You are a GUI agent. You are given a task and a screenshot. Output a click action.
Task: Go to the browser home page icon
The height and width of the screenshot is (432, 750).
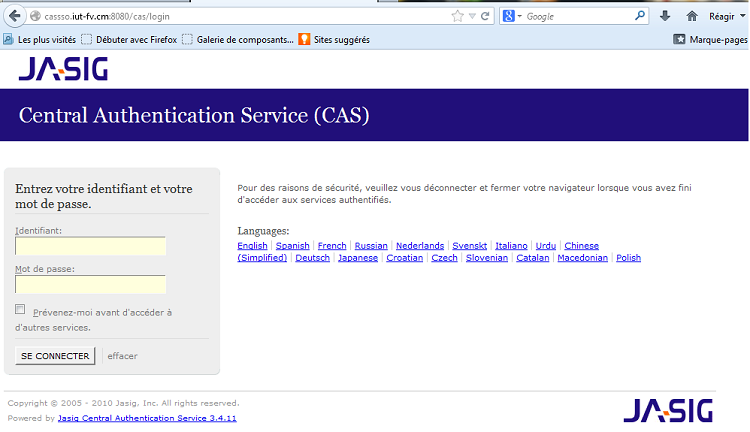pos(692,16)
